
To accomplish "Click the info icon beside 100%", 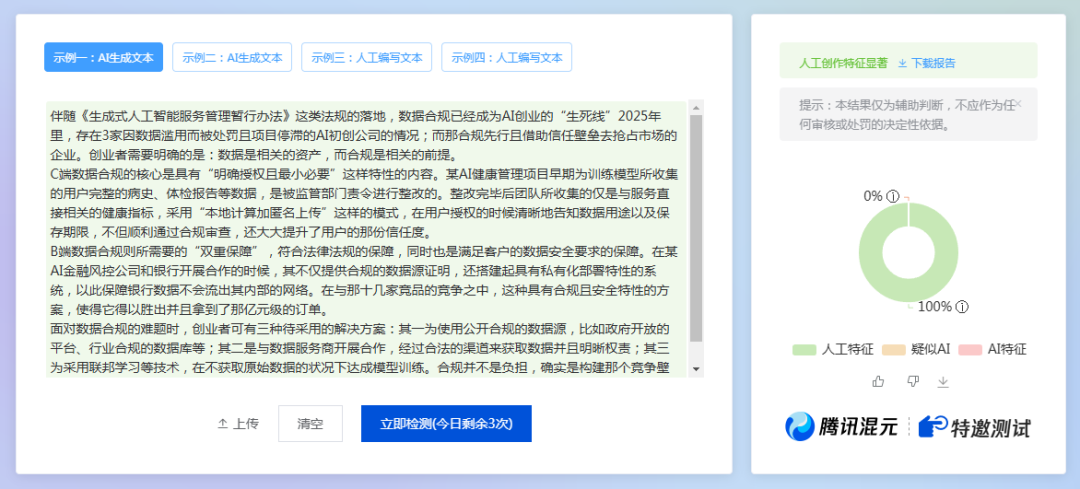I will [x=962, y=306].
